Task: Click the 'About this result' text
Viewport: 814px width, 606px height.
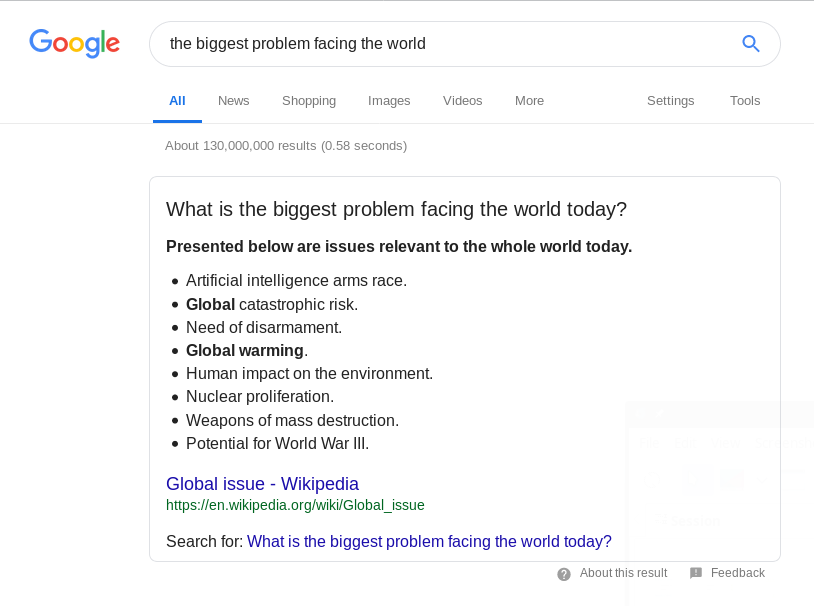Action: tap(623, 573)
